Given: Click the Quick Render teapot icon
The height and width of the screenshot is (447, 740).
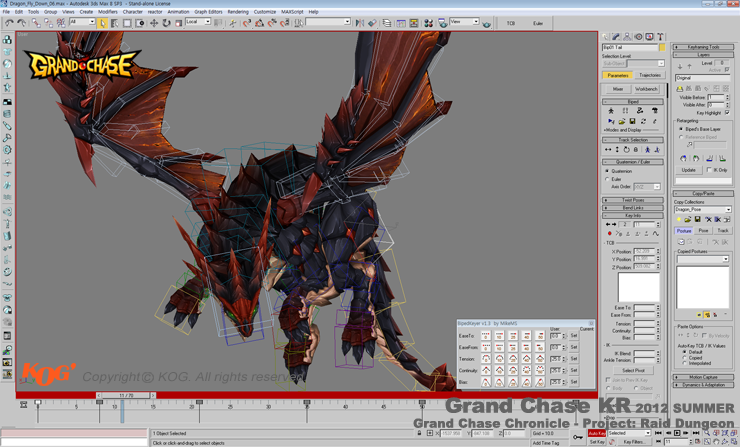Looking at the screenshot, I should coord(487,23).
